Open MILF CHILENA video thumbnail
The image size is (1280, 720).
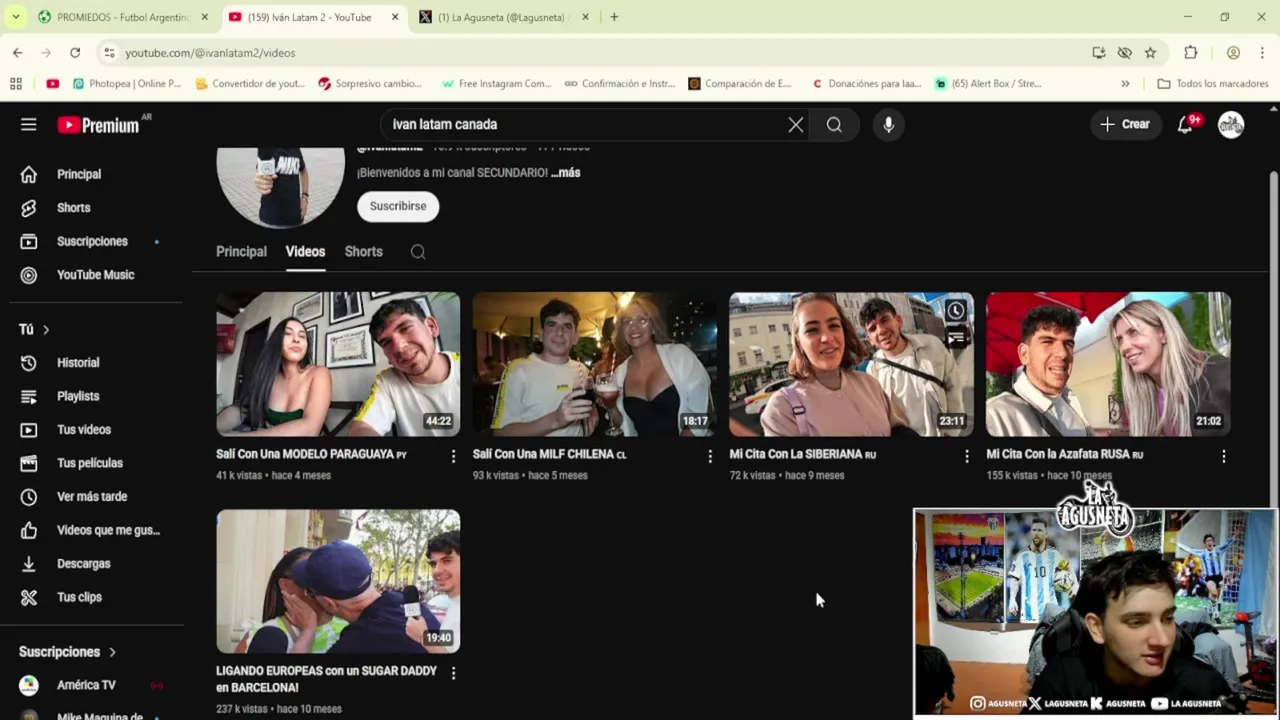(595, 364)
